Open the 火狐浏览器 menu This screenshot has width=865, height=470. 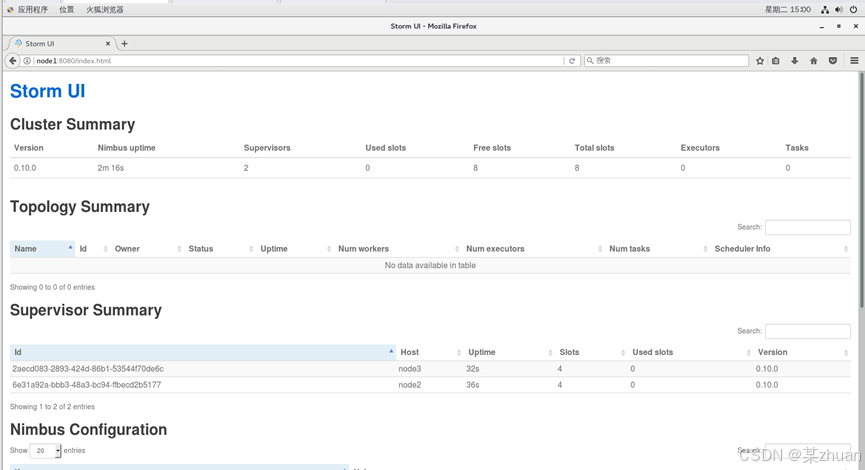105,9
